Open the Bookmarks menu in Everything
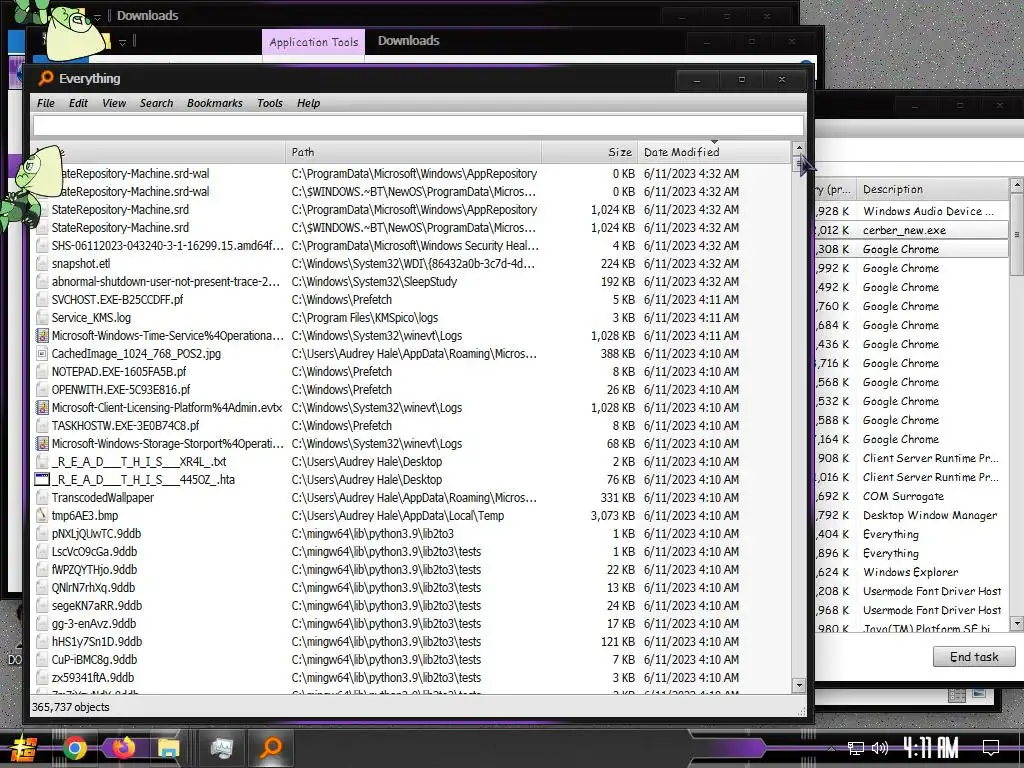 [x=215, y=103]
